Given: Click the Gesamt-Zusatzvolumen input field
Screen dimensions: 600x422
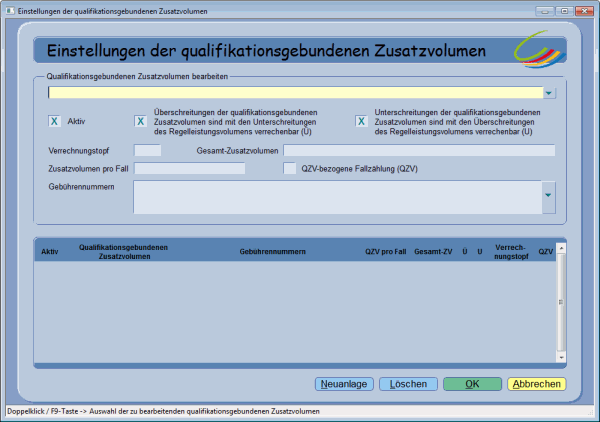Looking at the screenshot, I should (419, 150).
